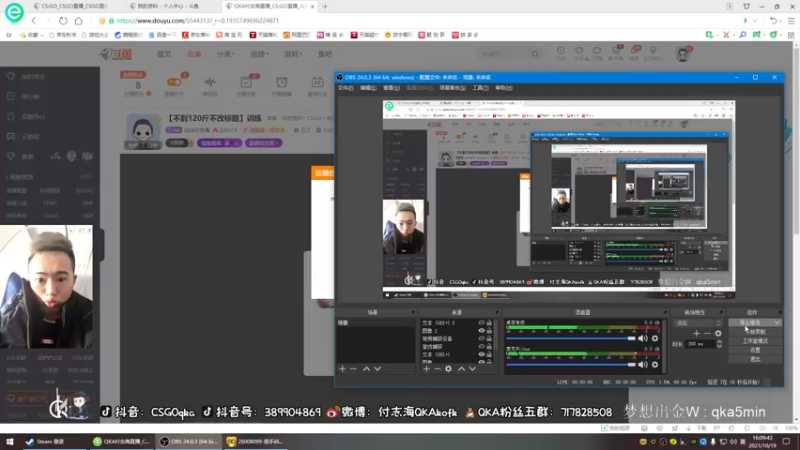Move scene up in OBS scenes list
Screen dimensions: 800x450
[x=366, y=368]
